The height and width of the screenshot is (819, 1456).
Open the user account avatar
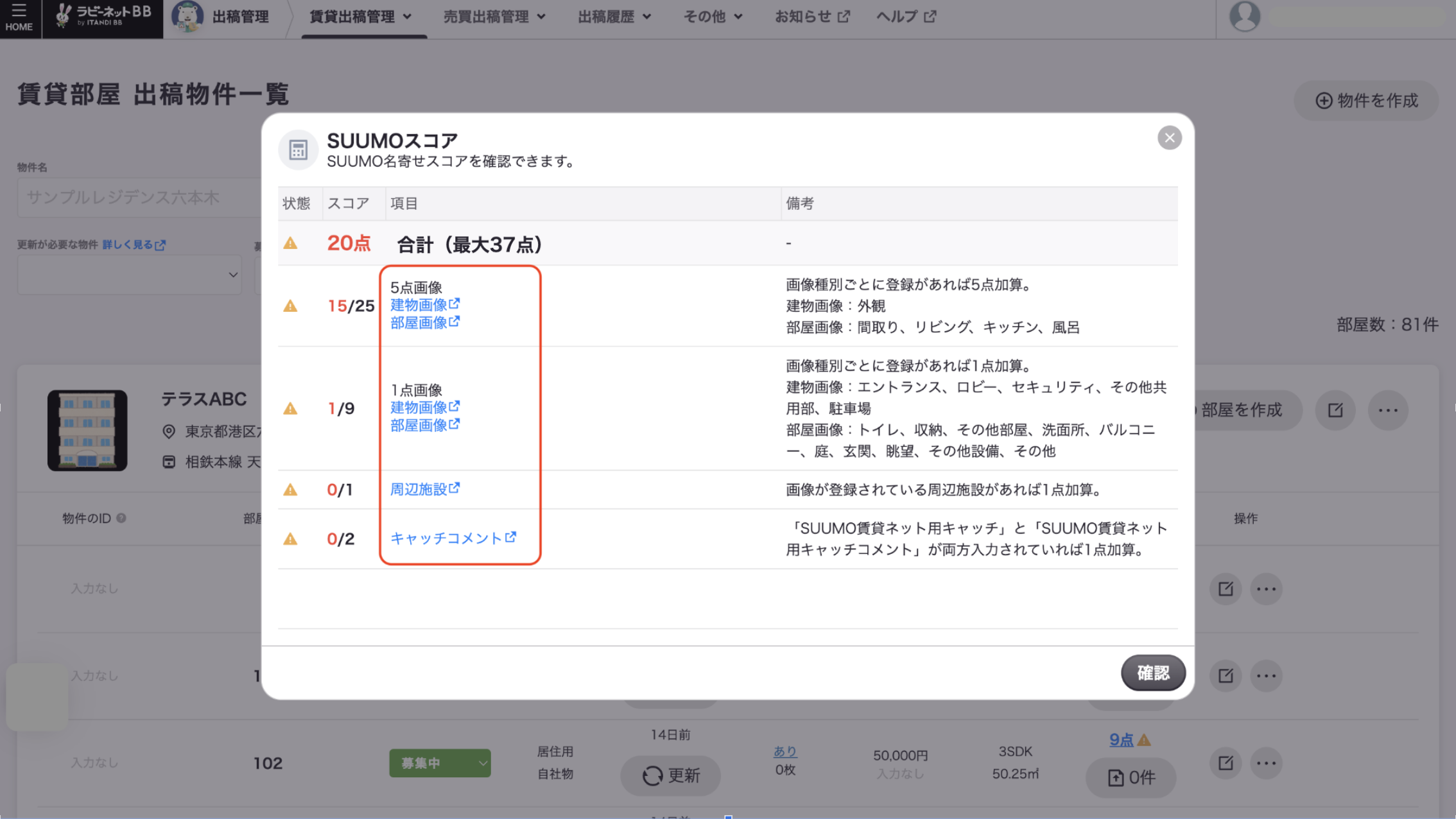(x=1244, y=16)
